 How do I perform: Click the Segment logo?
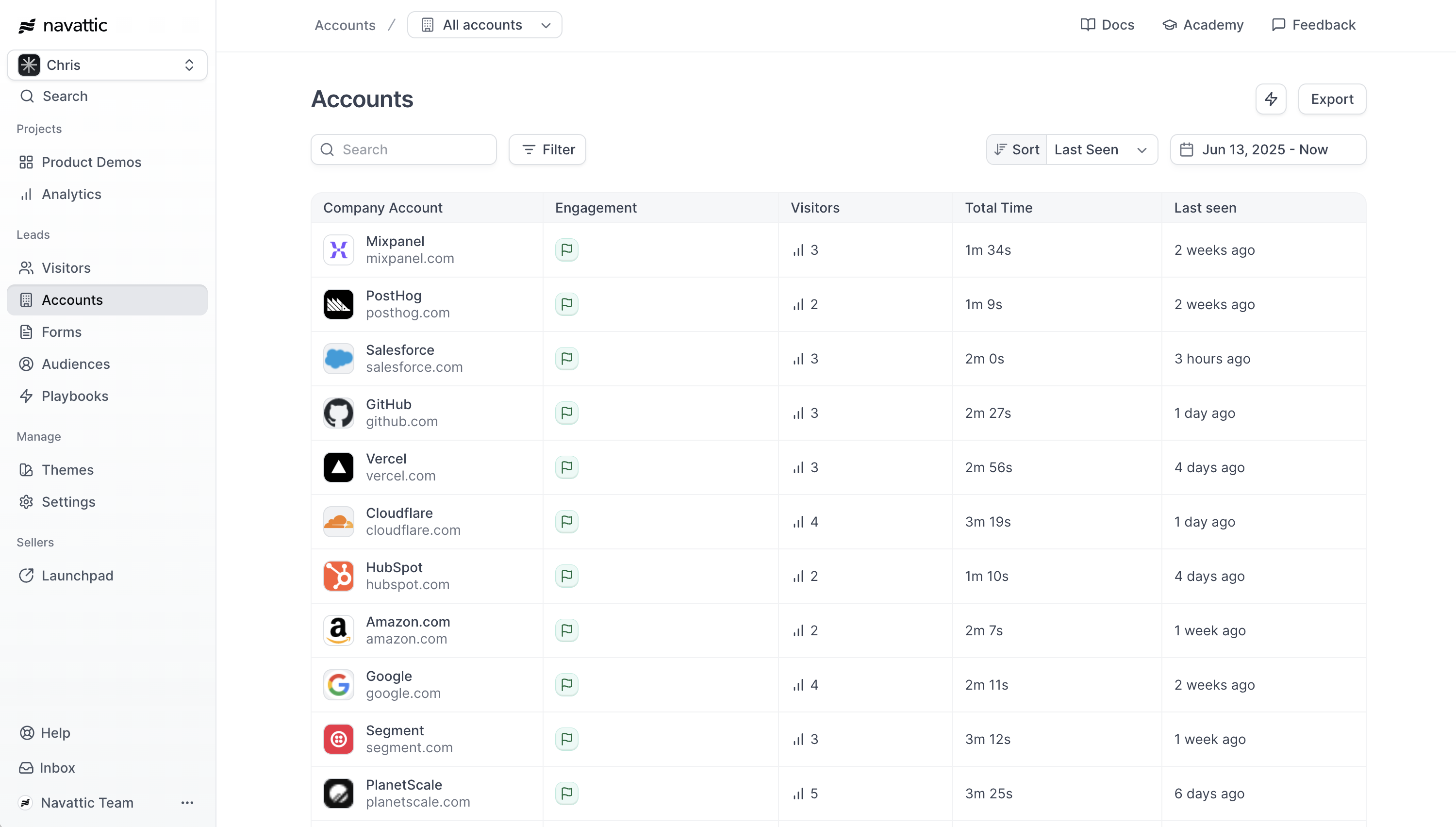(x=338, y=739)
